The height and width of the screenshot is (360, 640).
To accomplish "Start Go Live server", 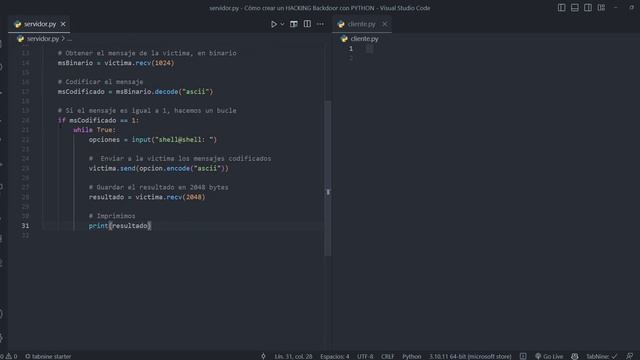I will [x=549, y=356].
